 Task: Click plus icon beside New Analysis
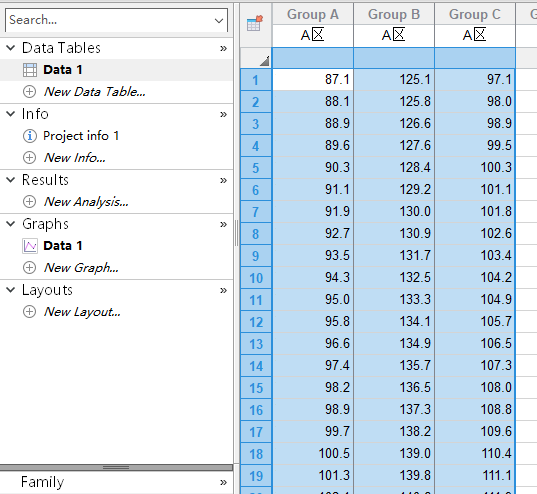29,202
